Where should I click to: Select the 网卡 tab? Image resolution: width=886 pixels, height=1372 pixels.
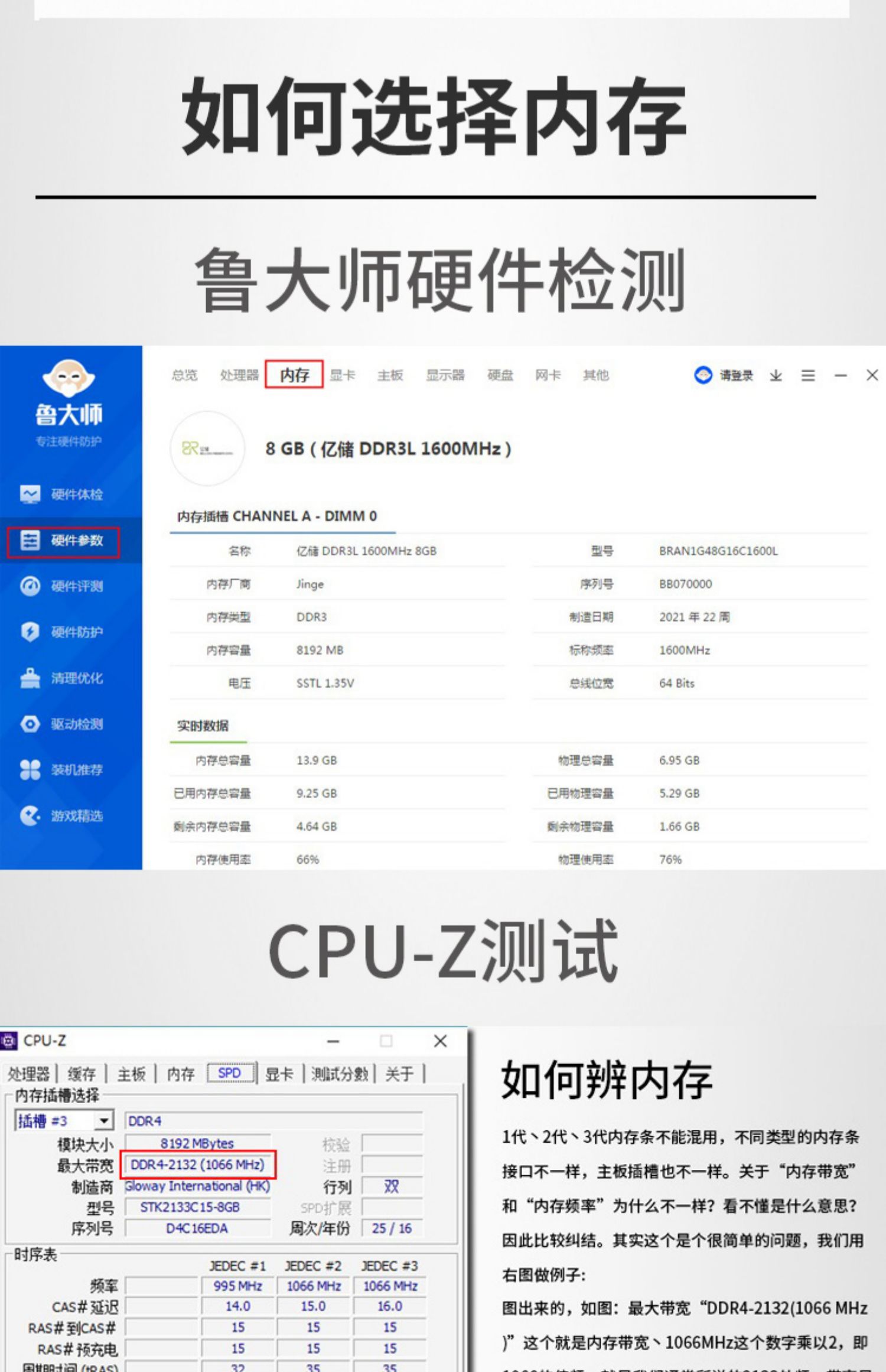point(548,375)
